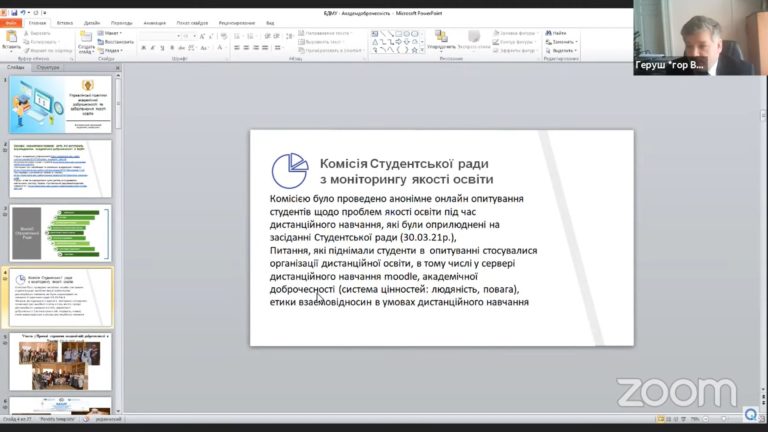Toggle Underline formatting in the font group
The height and width of the screenshot is (432, 768).
coord(161,47)
